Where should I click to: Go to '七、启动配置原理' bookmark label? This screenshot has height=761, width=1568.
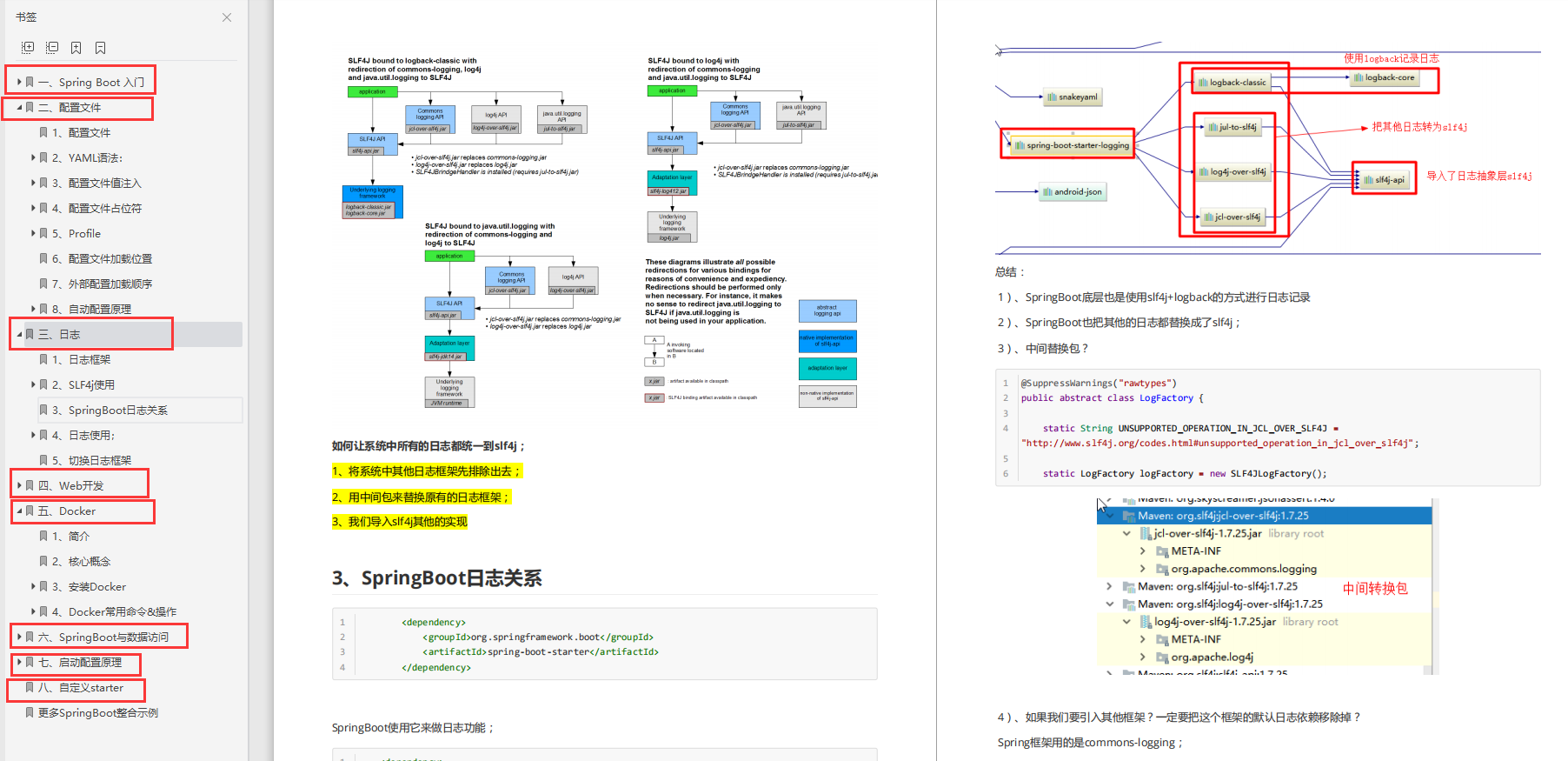coord(80,663)
